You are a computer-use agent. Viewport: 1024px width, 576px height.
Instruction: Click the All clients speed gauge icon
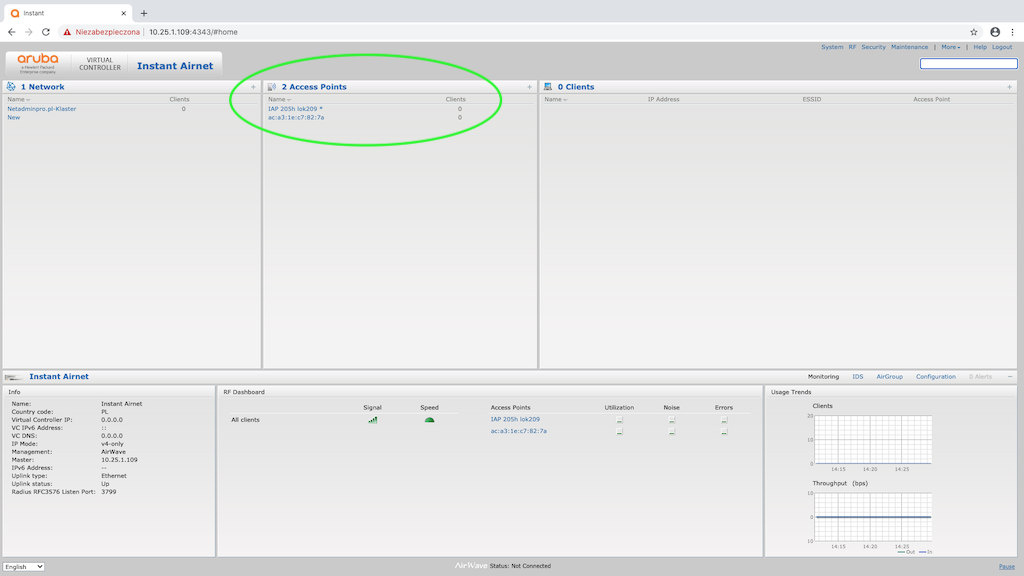[429, 420]
